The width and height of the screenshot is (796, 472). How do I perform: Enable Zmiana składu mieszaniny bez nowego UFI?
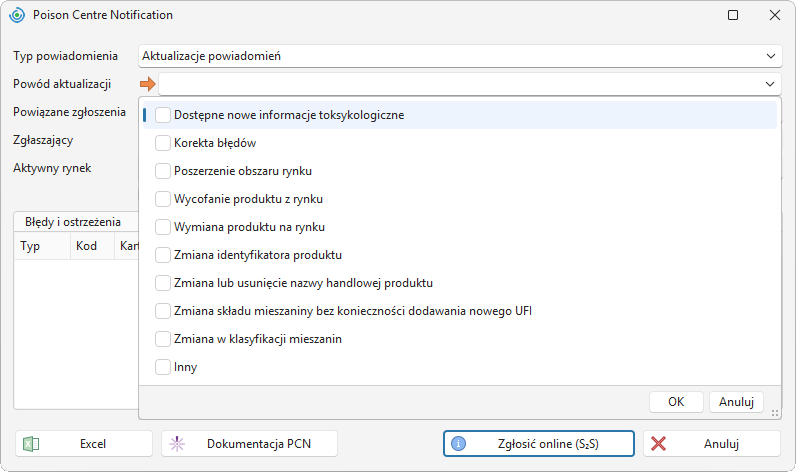(x=163, y=311)
